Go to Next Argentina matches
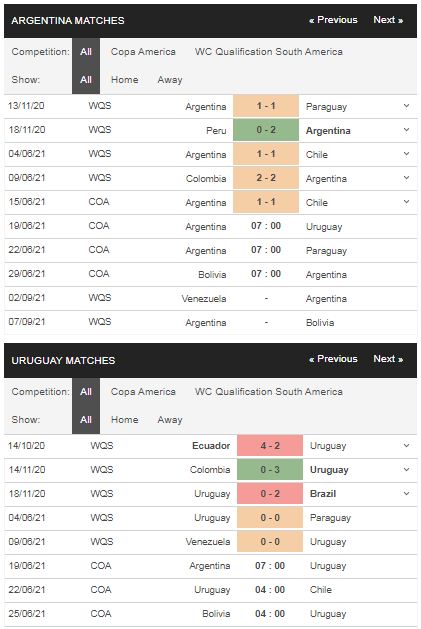 pos(388,20)
